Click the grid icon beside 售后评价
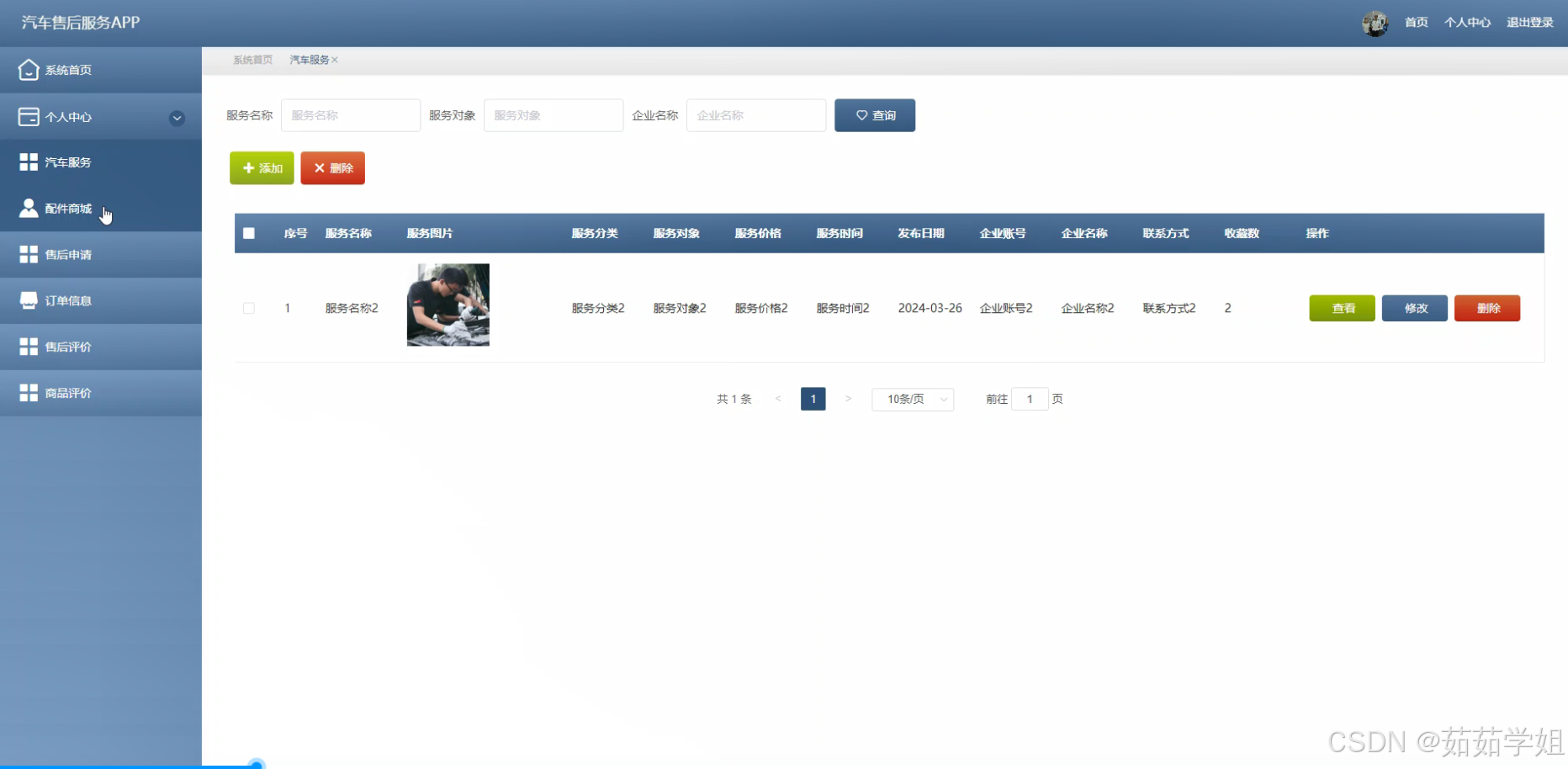This screenshot has width=1568, height=769. 29,347
